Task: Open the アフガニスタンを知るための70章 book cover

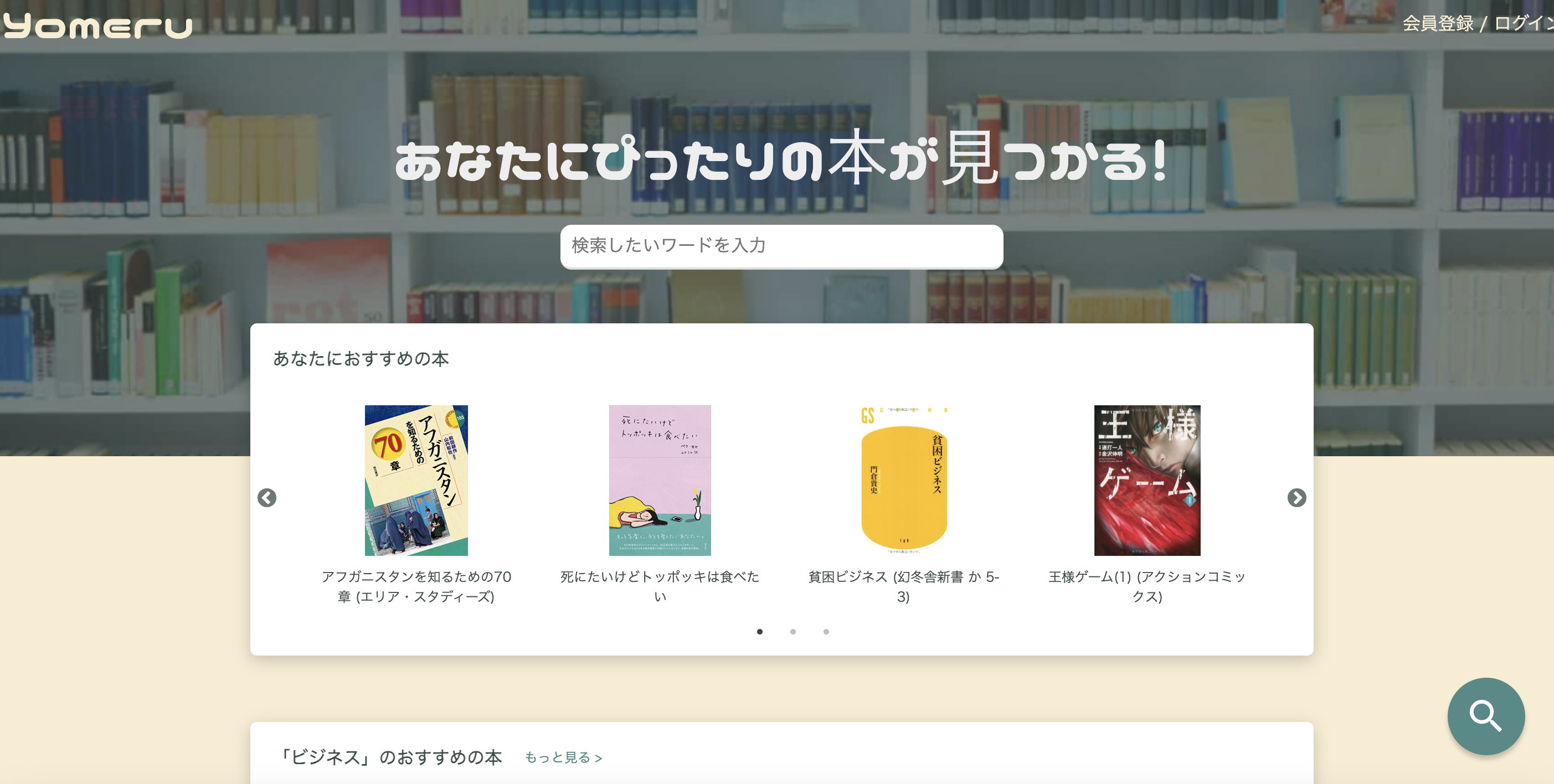Action: click(x=416, y=480)
